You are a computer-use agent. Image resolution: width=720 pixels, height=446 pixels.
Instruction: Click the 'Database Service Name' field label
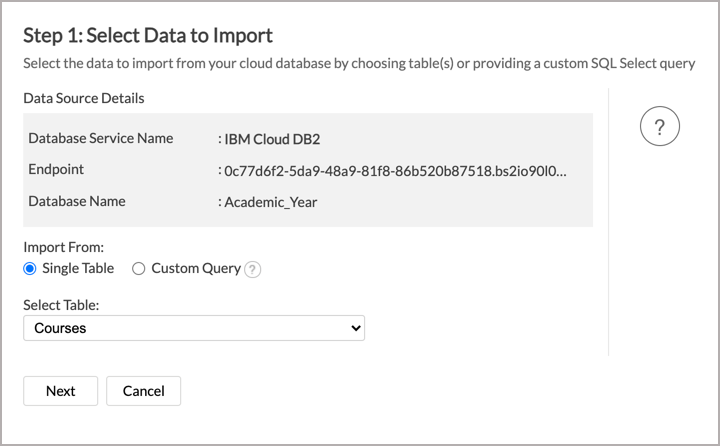tap(100, 138)
